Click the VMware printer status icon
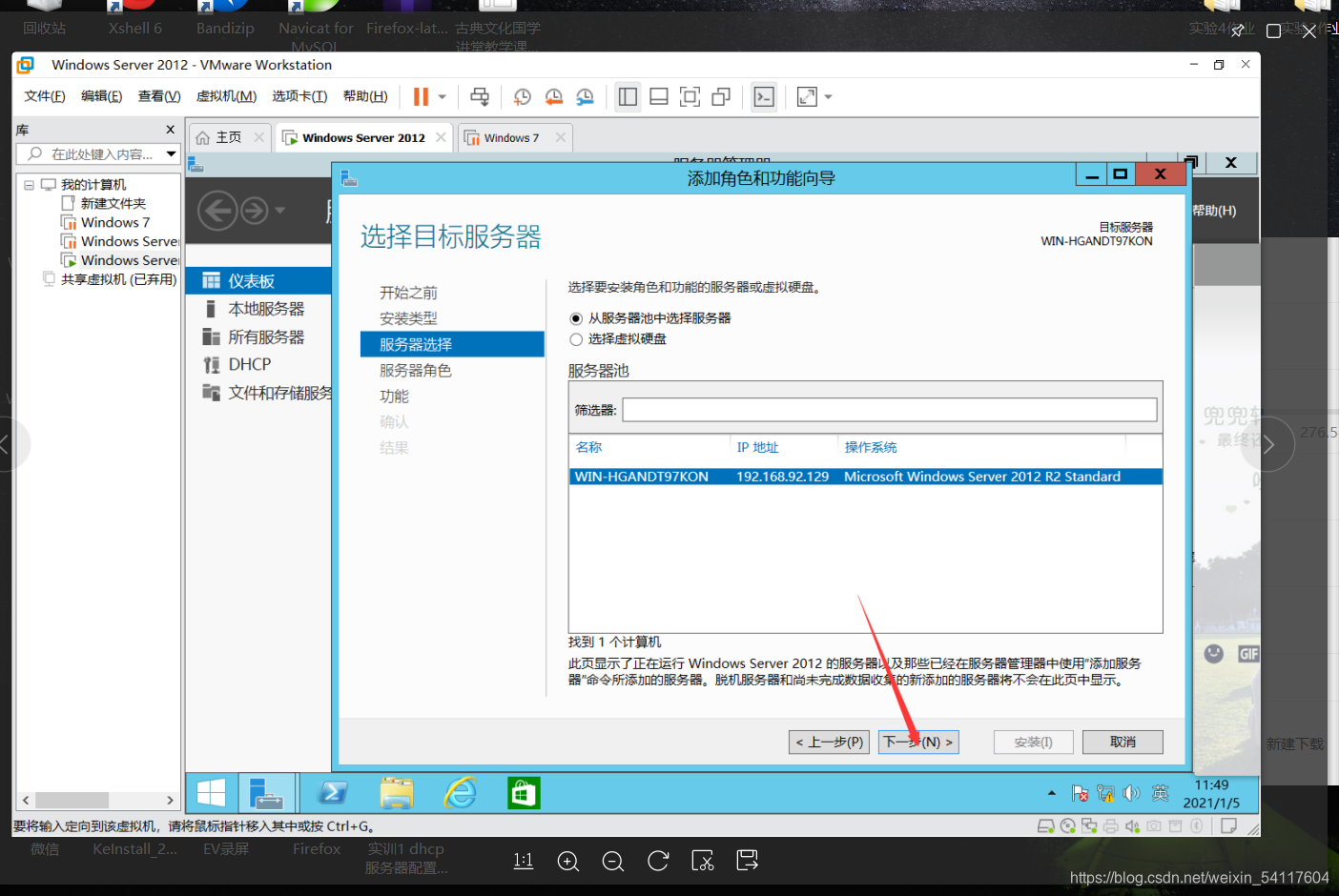 pyautogui.click(x=1110, y=826)
